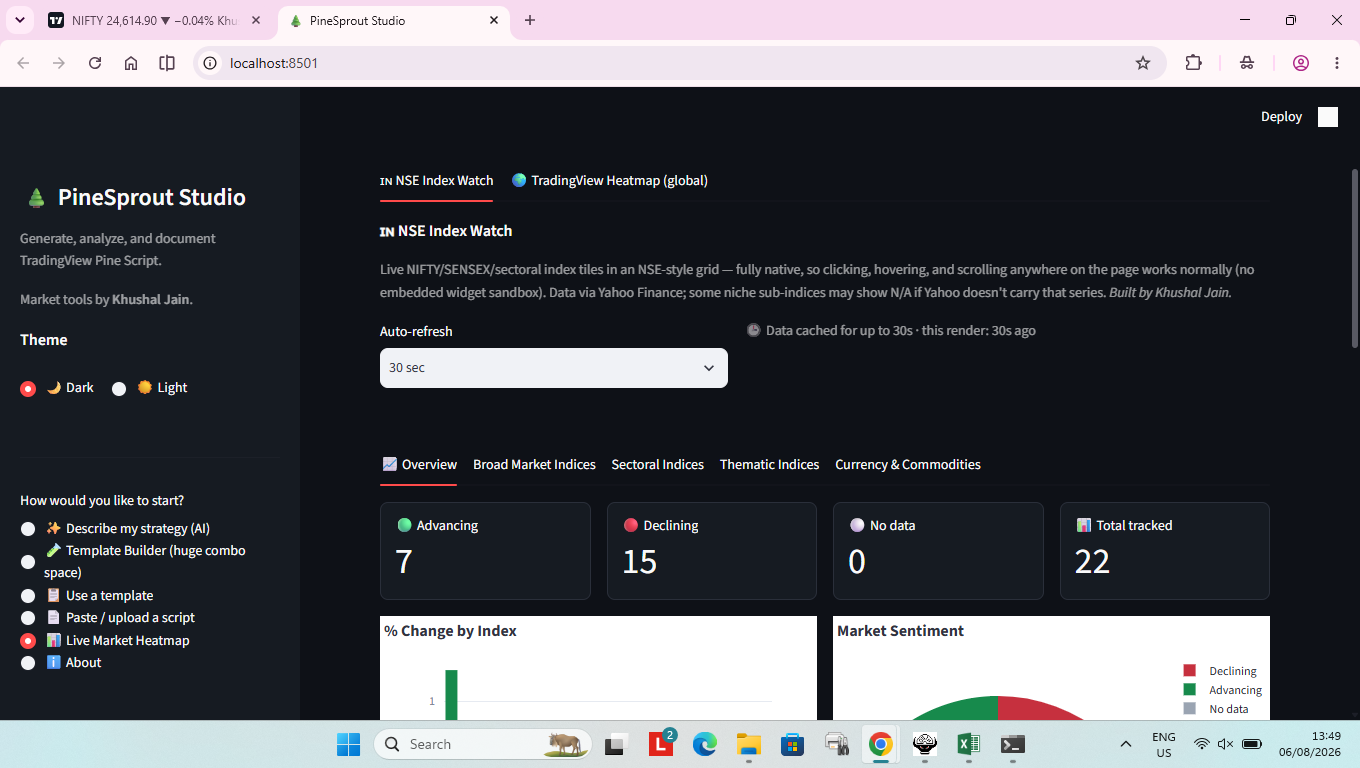Open a new browser tab
The image size is (1360, 768).
[530, 20]
